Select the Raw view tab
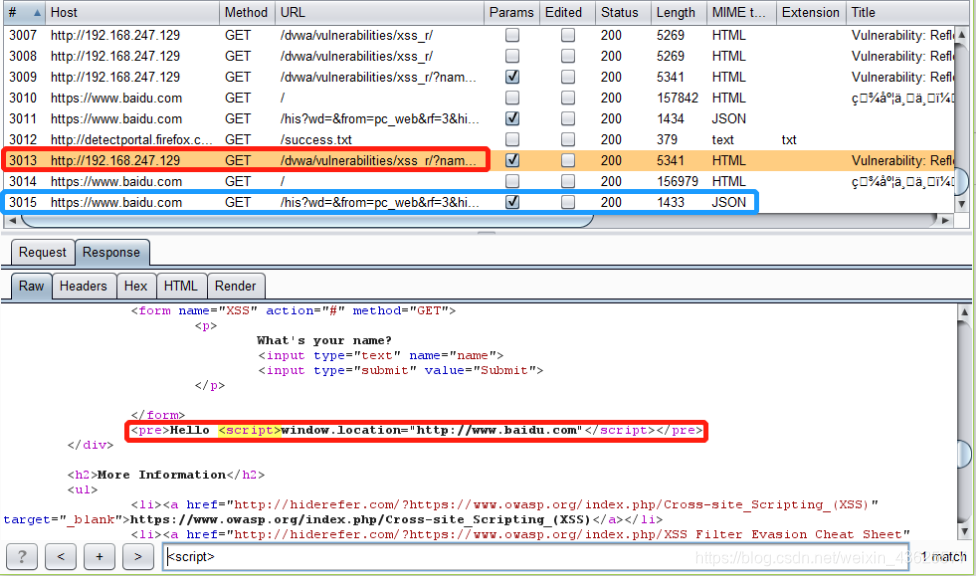 click(31, 286)
